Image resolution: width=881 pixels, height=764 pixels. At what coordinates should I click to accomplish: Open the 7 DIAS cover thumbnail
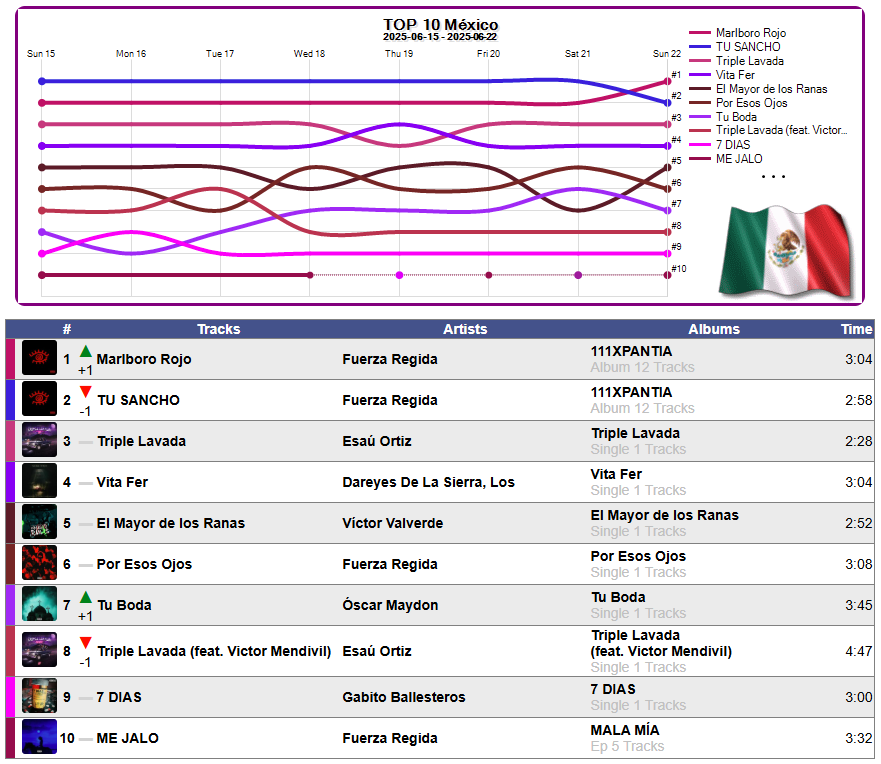39,696
